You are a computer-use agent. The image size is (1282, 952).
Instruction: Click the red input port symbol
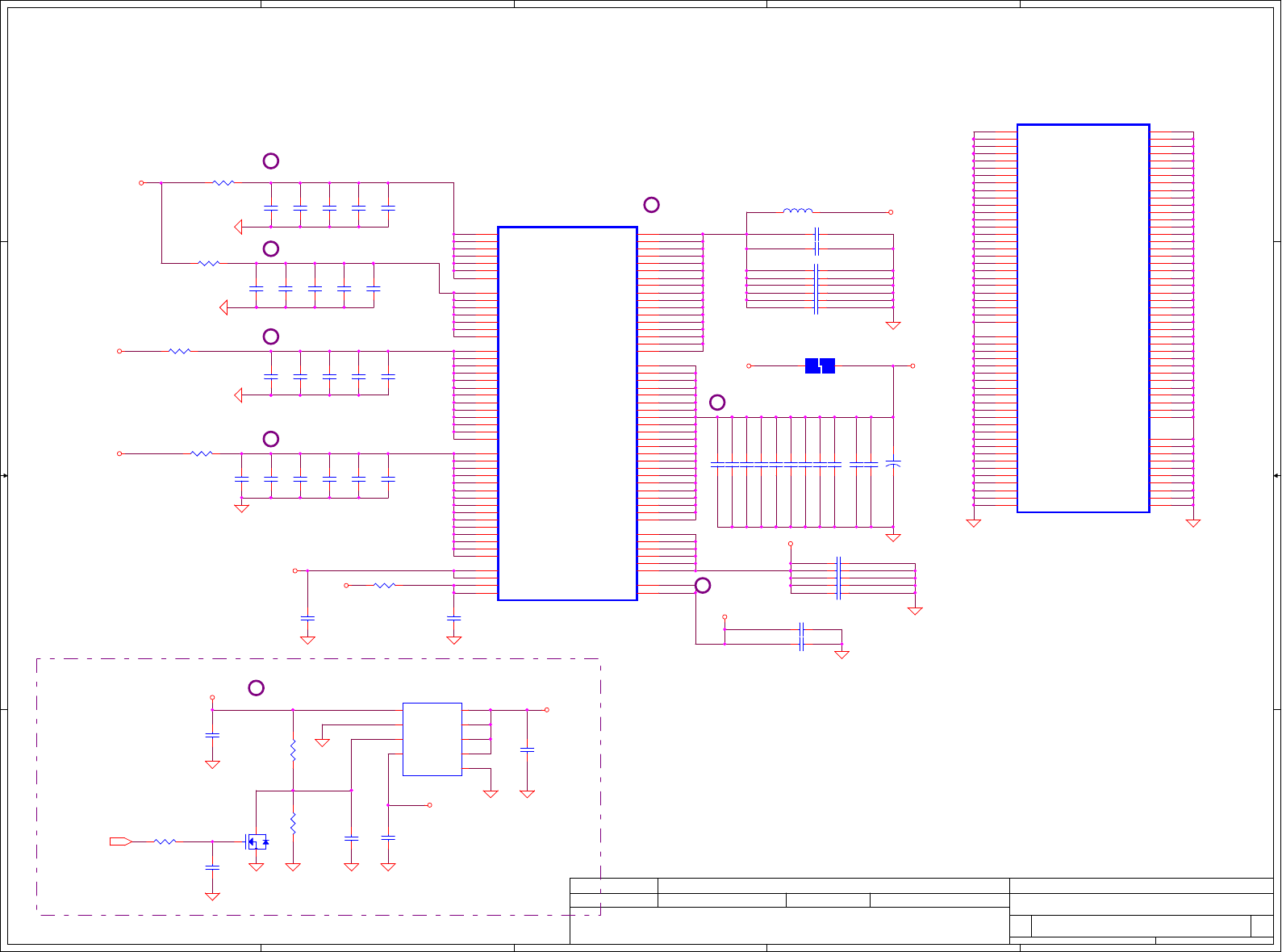tap(121, 841)
